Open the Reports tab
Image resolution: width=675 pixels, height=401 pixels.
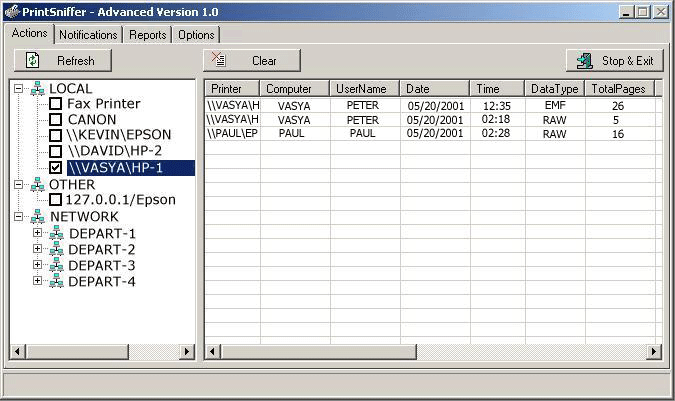tap(148, 35)
